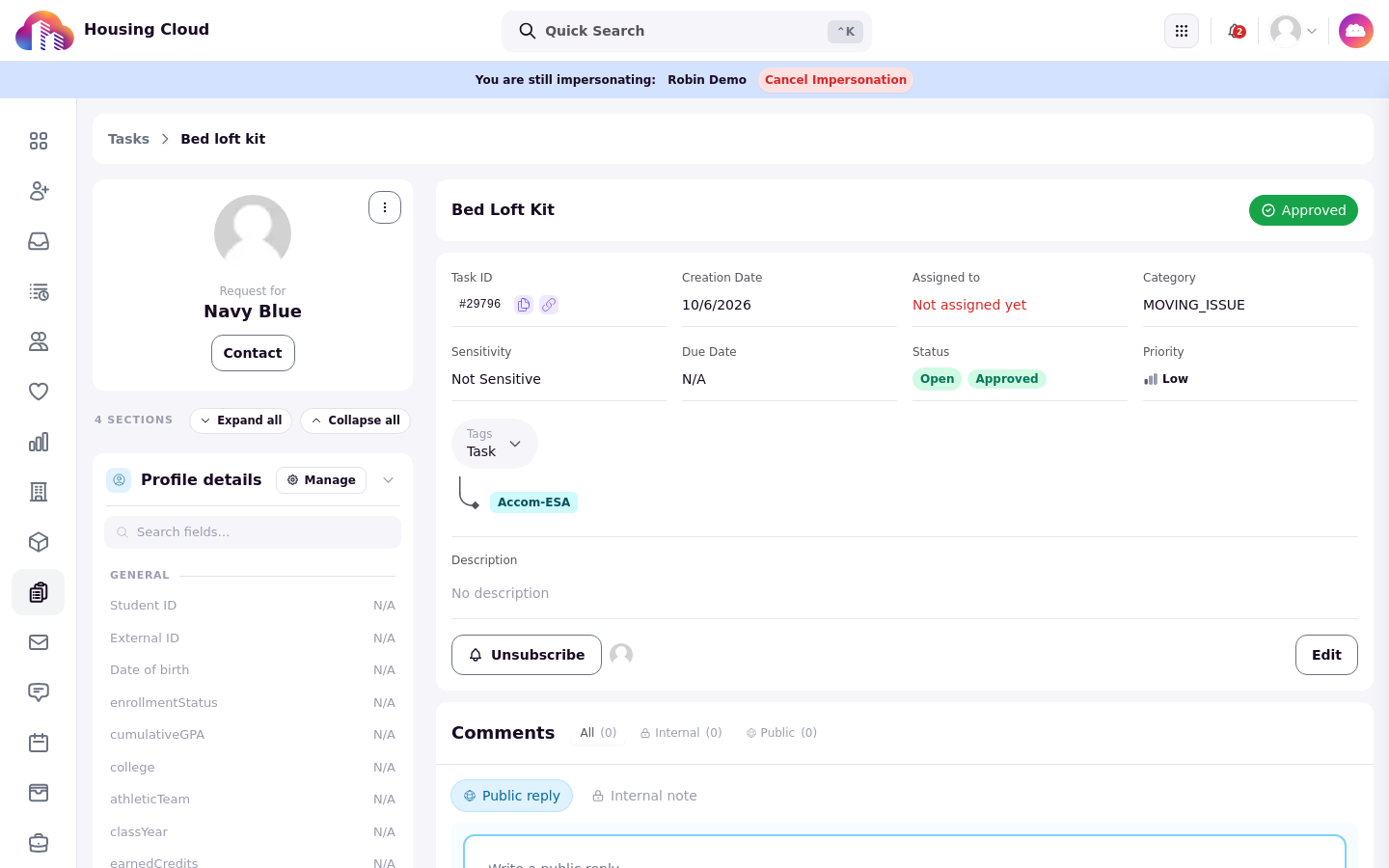Image resolution: width=1389 pixels, height=868 pixels.
Task: Copy the task ID #29796
Action: [524, 305]
